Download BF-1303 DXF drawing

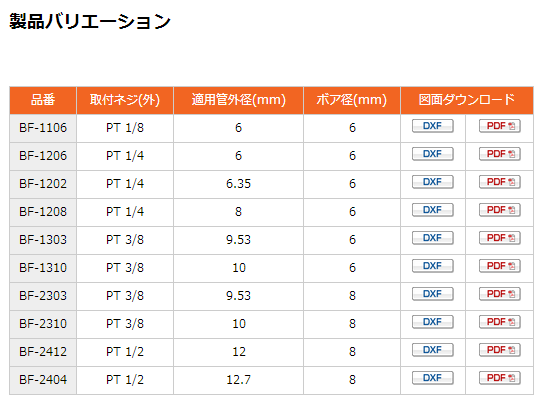click(x=432, y=238)
